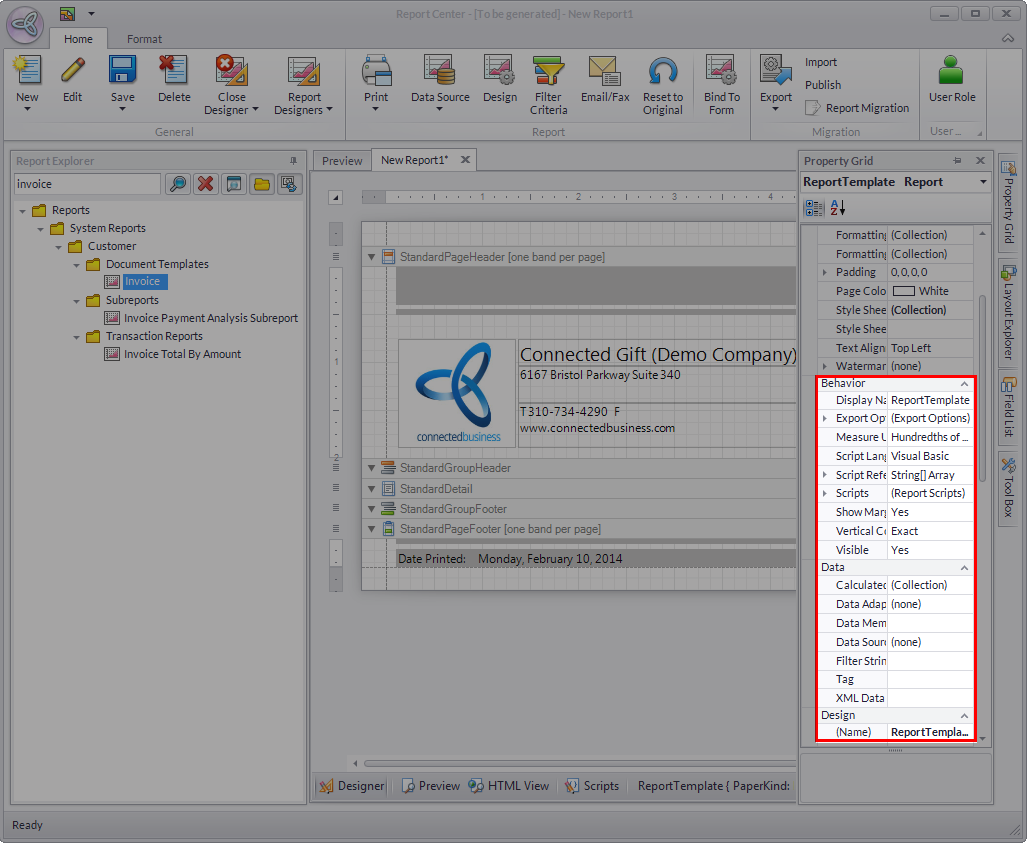Click the magnifier search icon in Report Explorer

[x=178, y=184]
